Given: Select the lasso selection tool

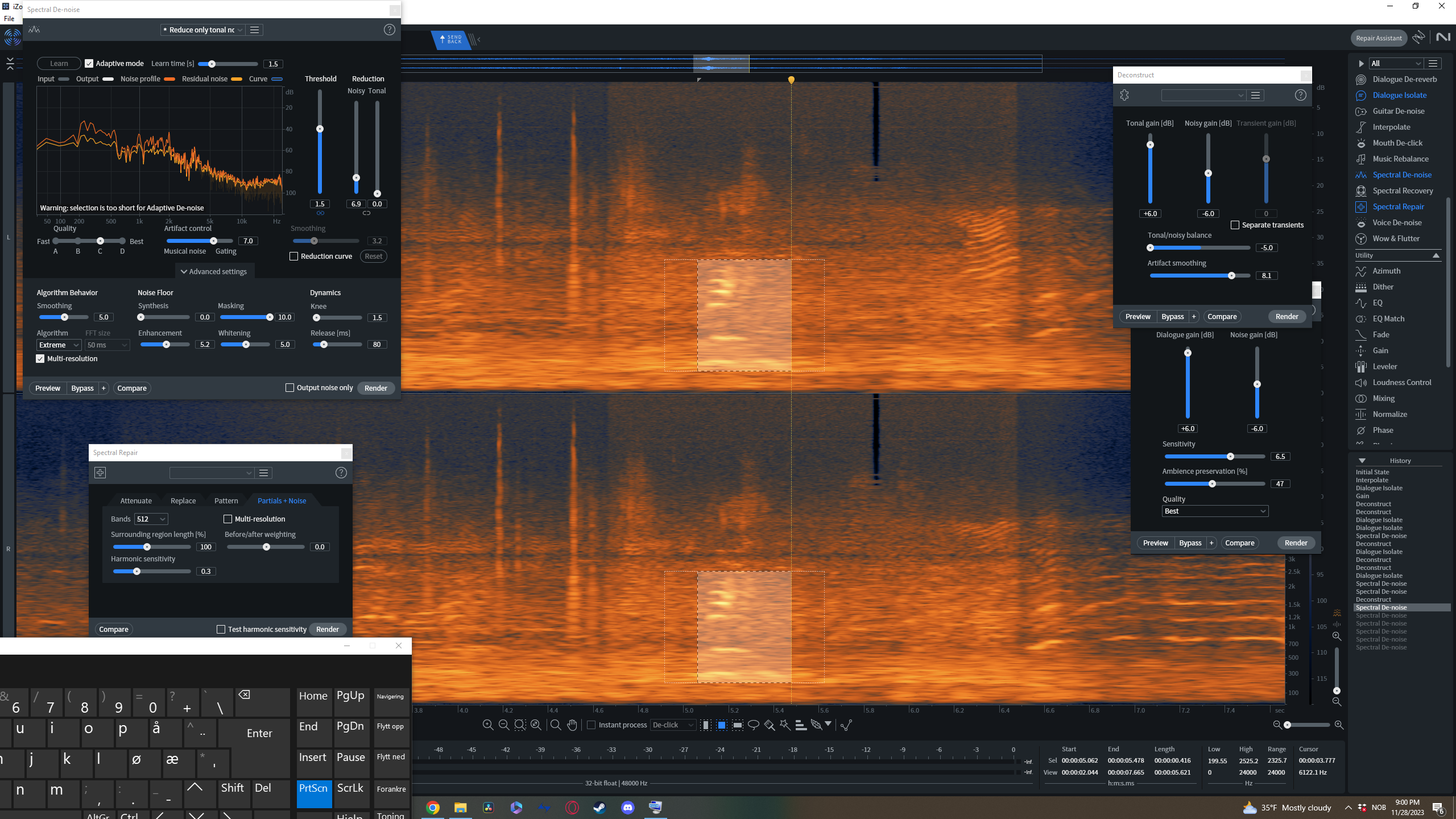Looking at the screenshot, I should click(x=754, y=725).
